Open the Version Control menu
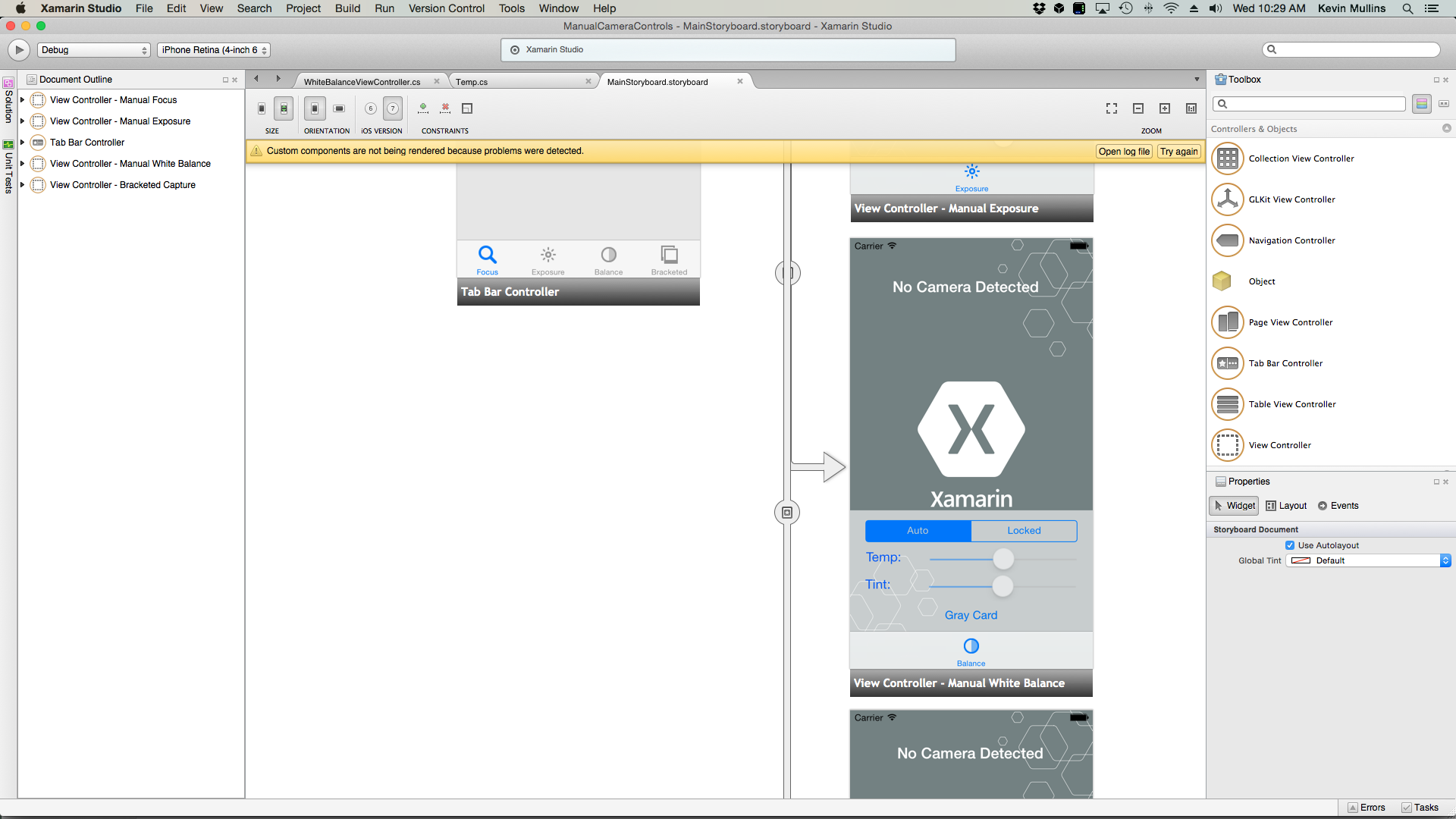Viewport: 1456px width, 819px height. coord(446,8)
